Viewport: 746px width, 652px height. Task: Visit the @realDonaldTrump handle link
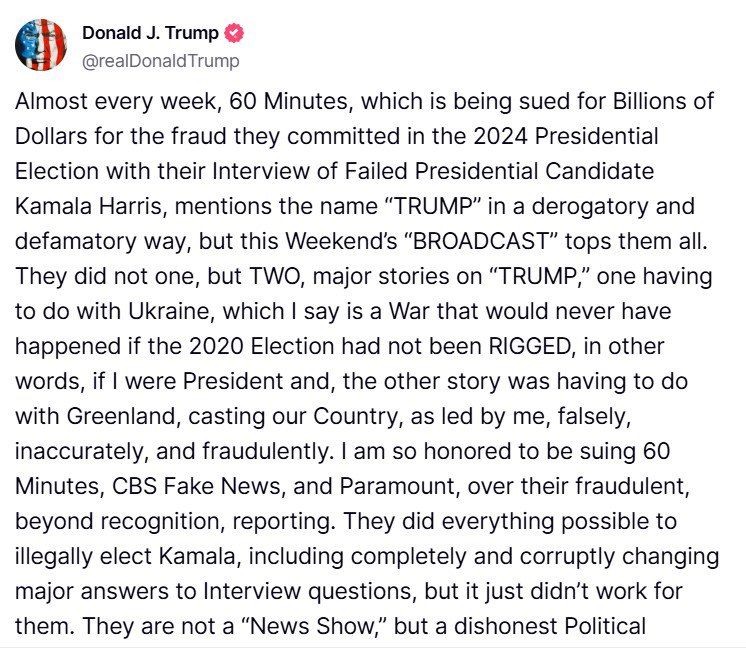coord(161,61)
